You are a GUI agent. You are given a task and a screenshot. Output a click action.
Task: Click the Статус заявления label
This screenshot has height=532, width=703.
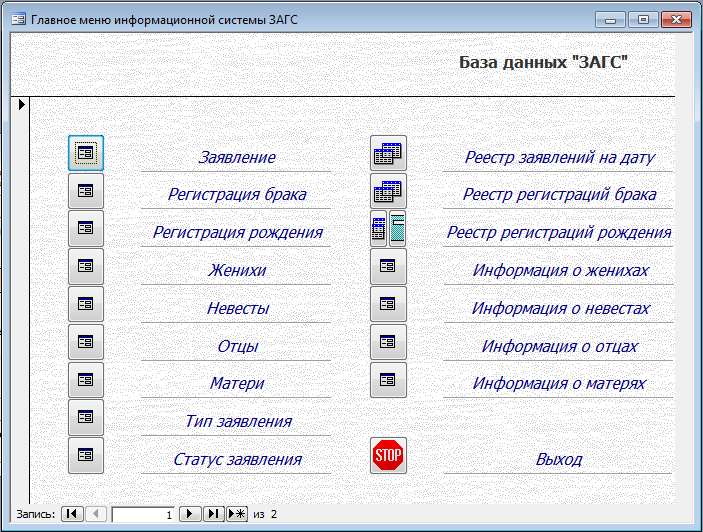coord(238,459)
